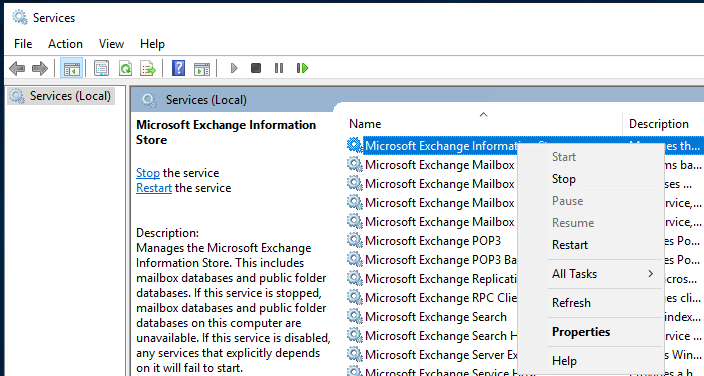Select the Microsoft Exchange Search service
Viewport: 704px width, 376px height.
436,317
